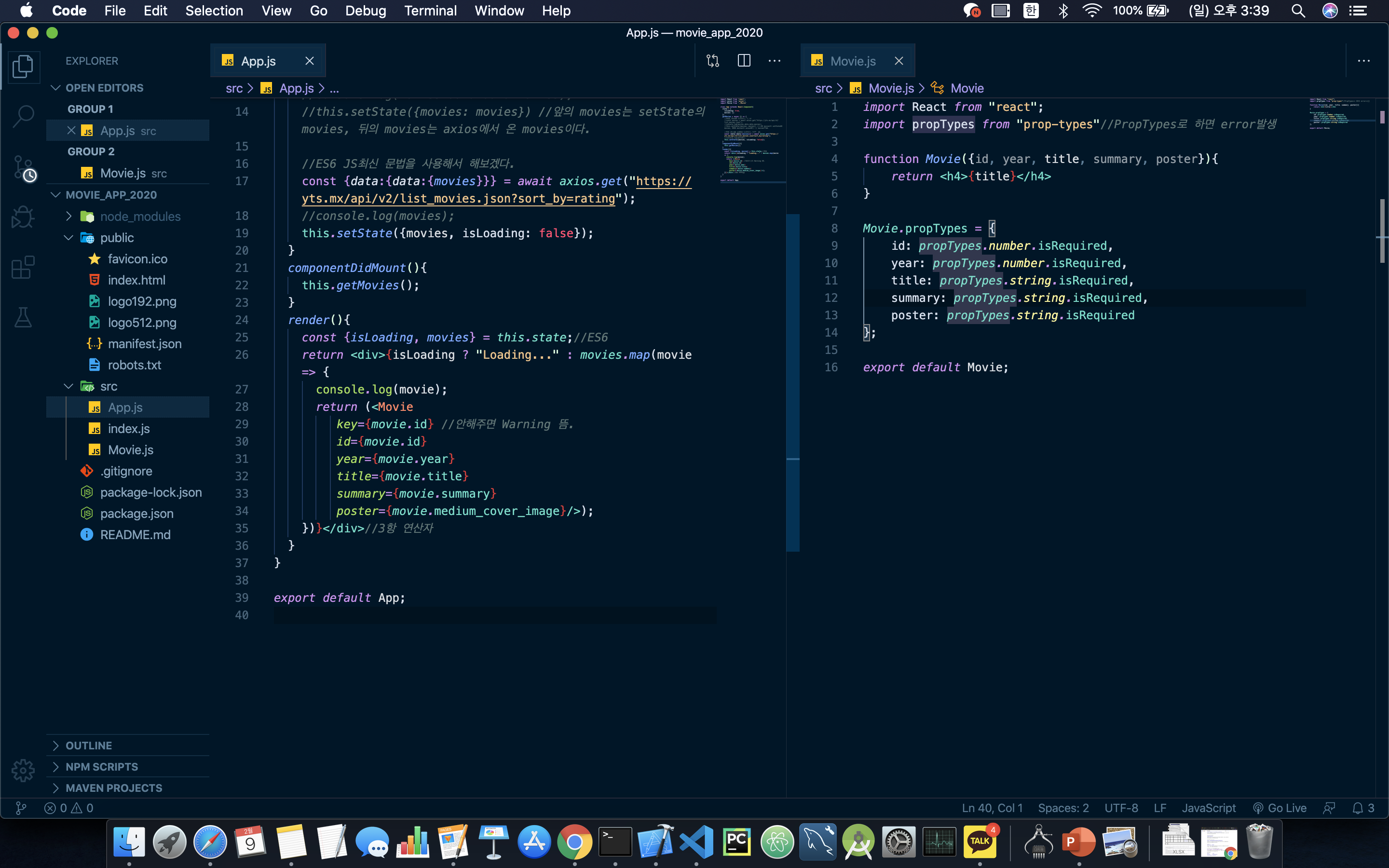Open the Extensions view icon
Viewport: 1389px width, 868px height.
click(23, 268)
